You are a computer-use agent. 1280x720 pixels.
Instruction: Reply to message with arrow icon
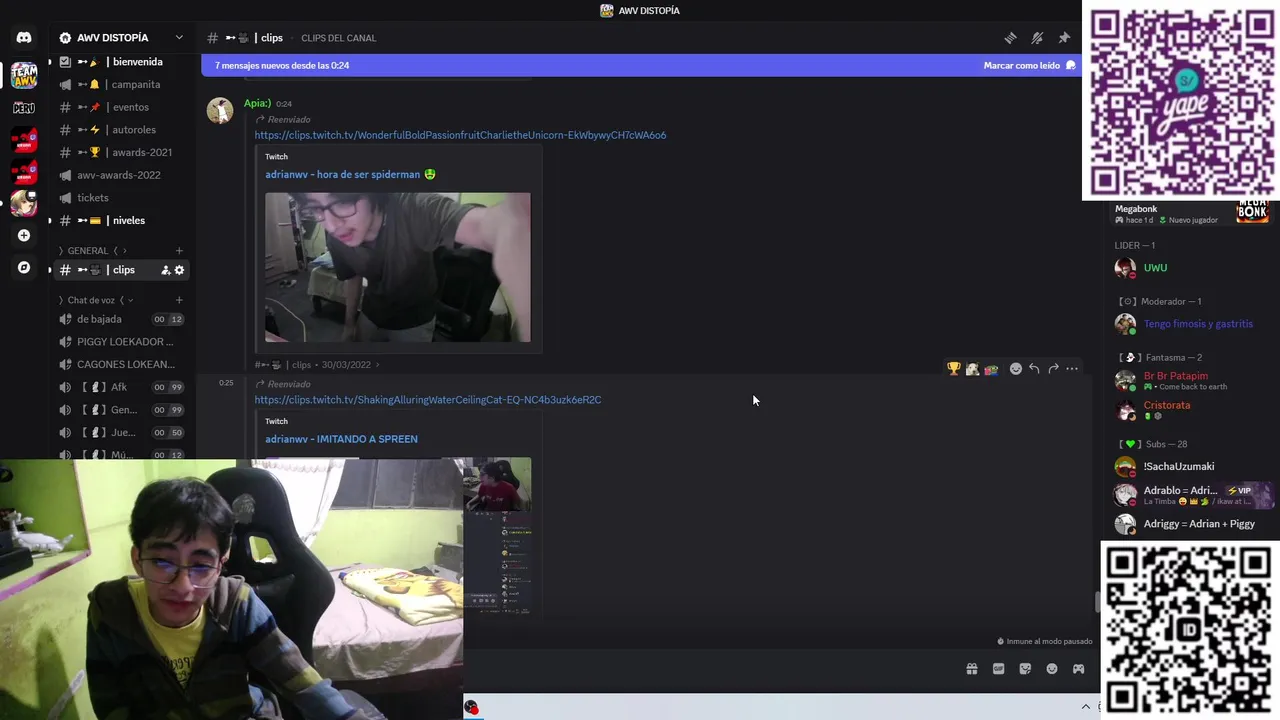point(1034,369)
